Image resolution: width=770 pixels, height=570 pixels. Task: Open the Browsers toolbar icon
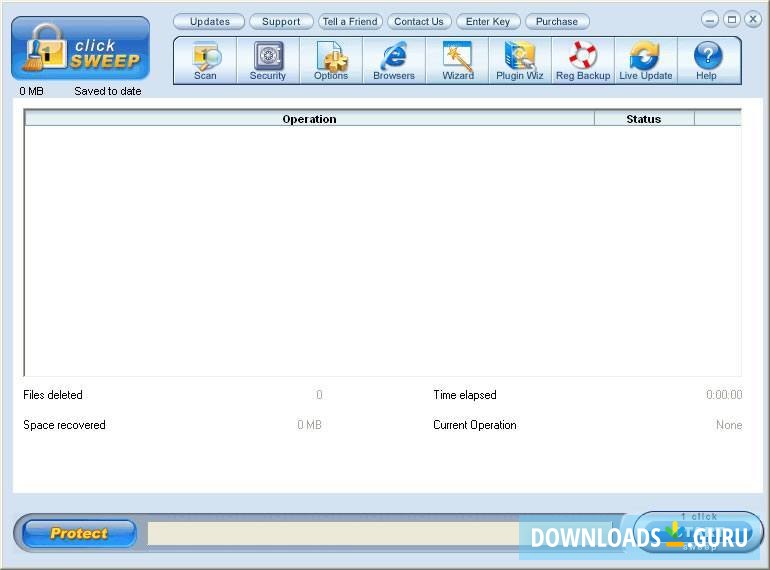[394, 61]
